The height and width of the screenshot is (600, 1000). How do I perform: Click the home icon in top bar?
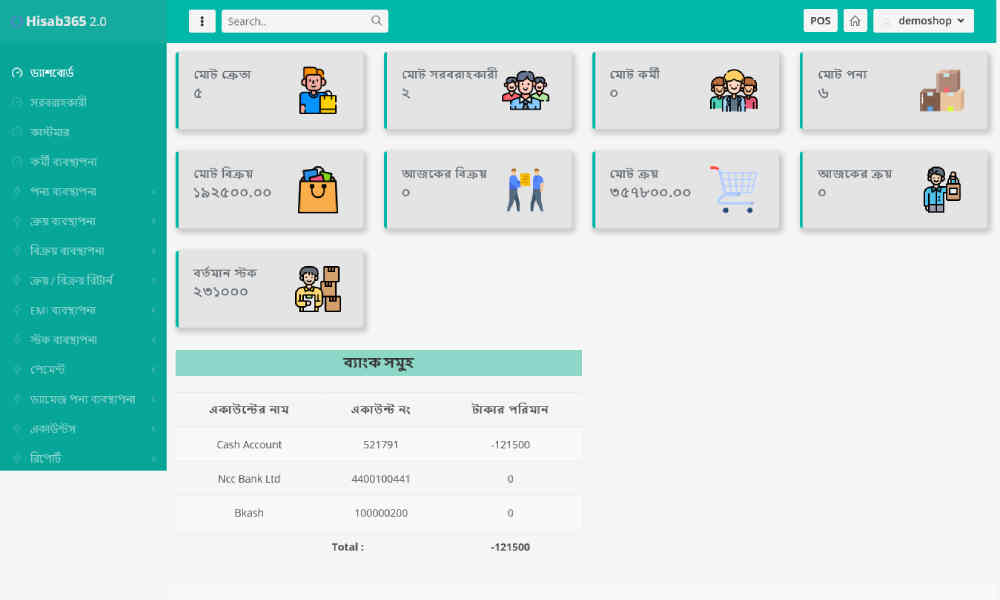coord(855,21)
